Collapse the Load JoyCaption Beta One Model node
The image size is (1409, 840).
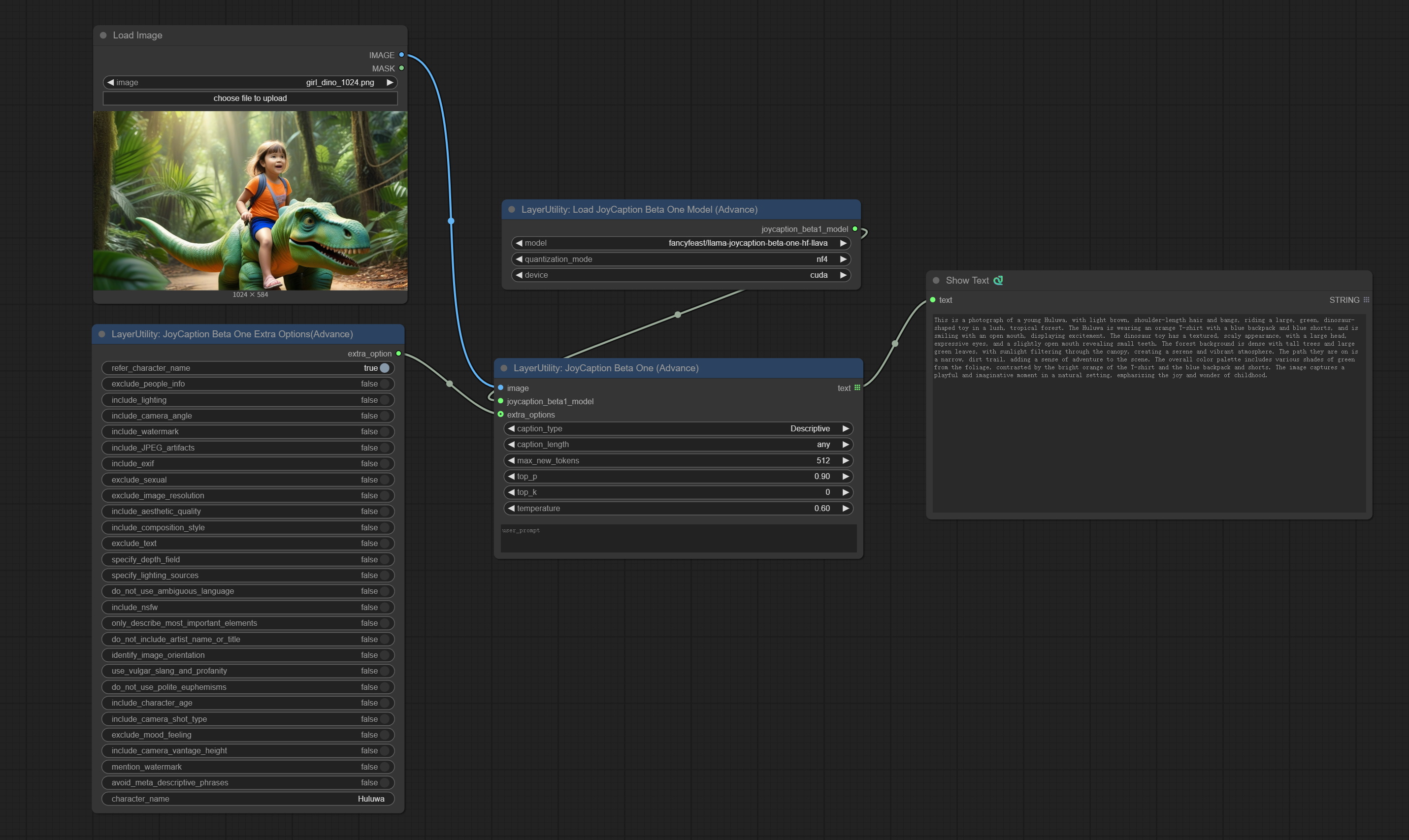coord(511,209)
